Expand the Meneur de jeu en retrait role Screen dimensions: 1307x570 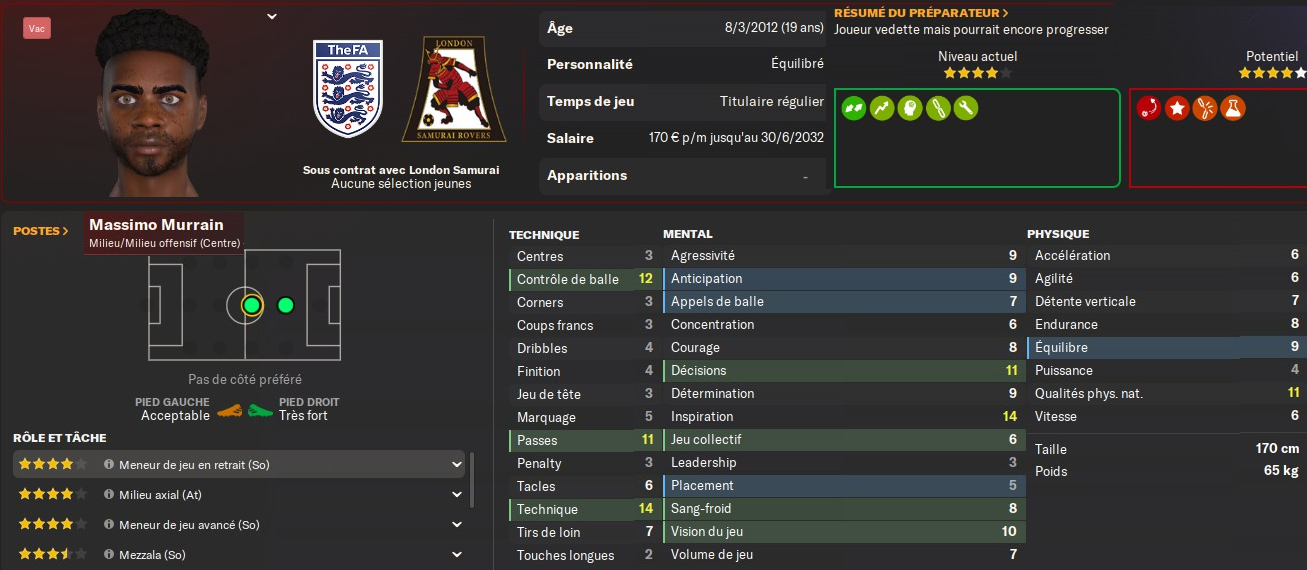tap(457, 465)
